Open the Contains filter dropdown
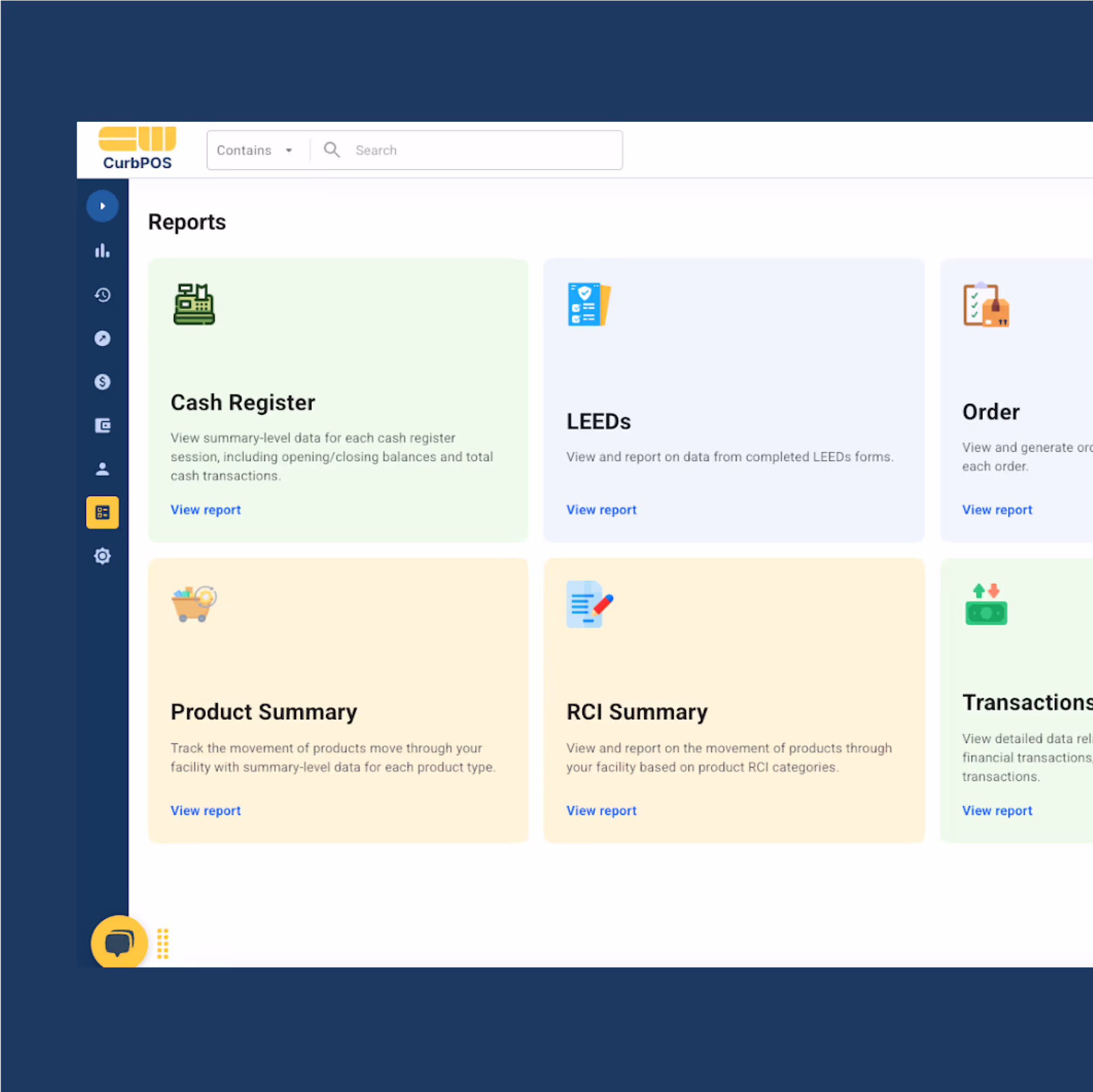This screenshot has height=1092, width=1093. coord(255,150)
